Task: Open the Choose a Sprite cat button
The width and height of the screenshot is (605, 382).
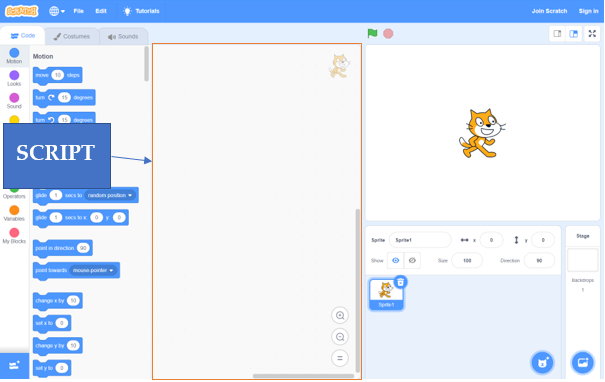Action: [542, 362]
